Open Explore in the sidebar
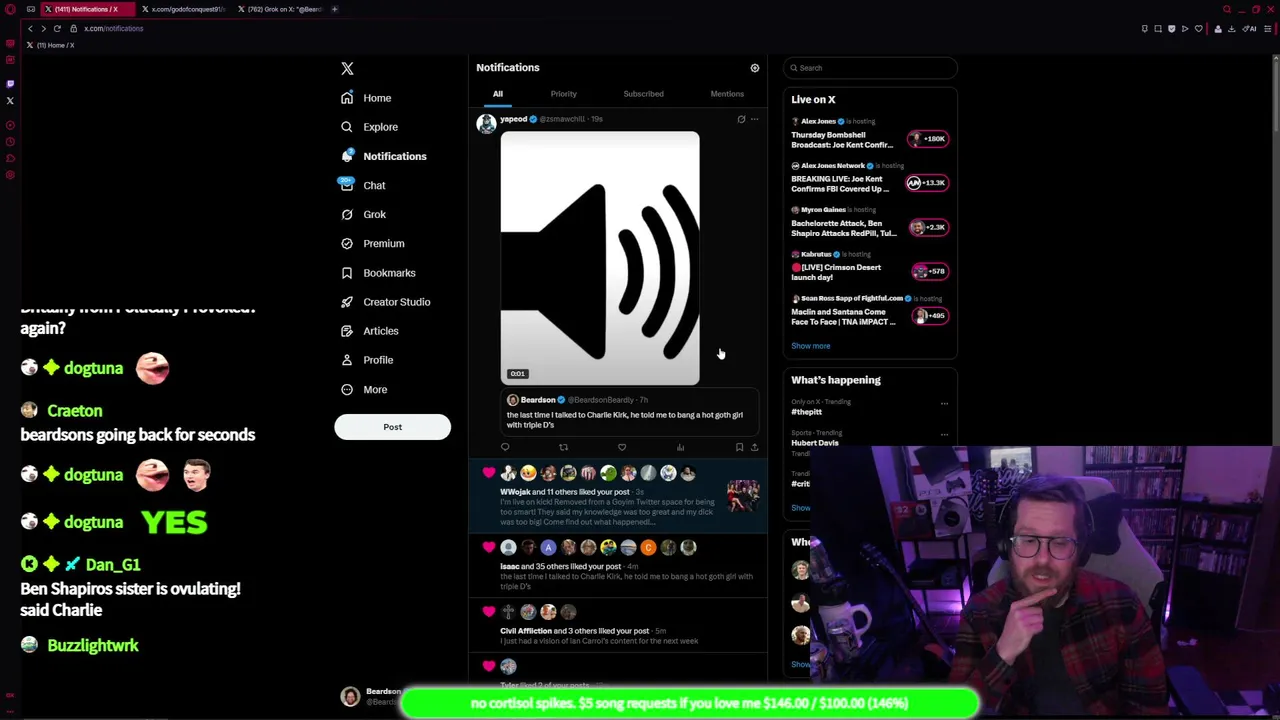The image size is (1280, 720). point(369,127)
